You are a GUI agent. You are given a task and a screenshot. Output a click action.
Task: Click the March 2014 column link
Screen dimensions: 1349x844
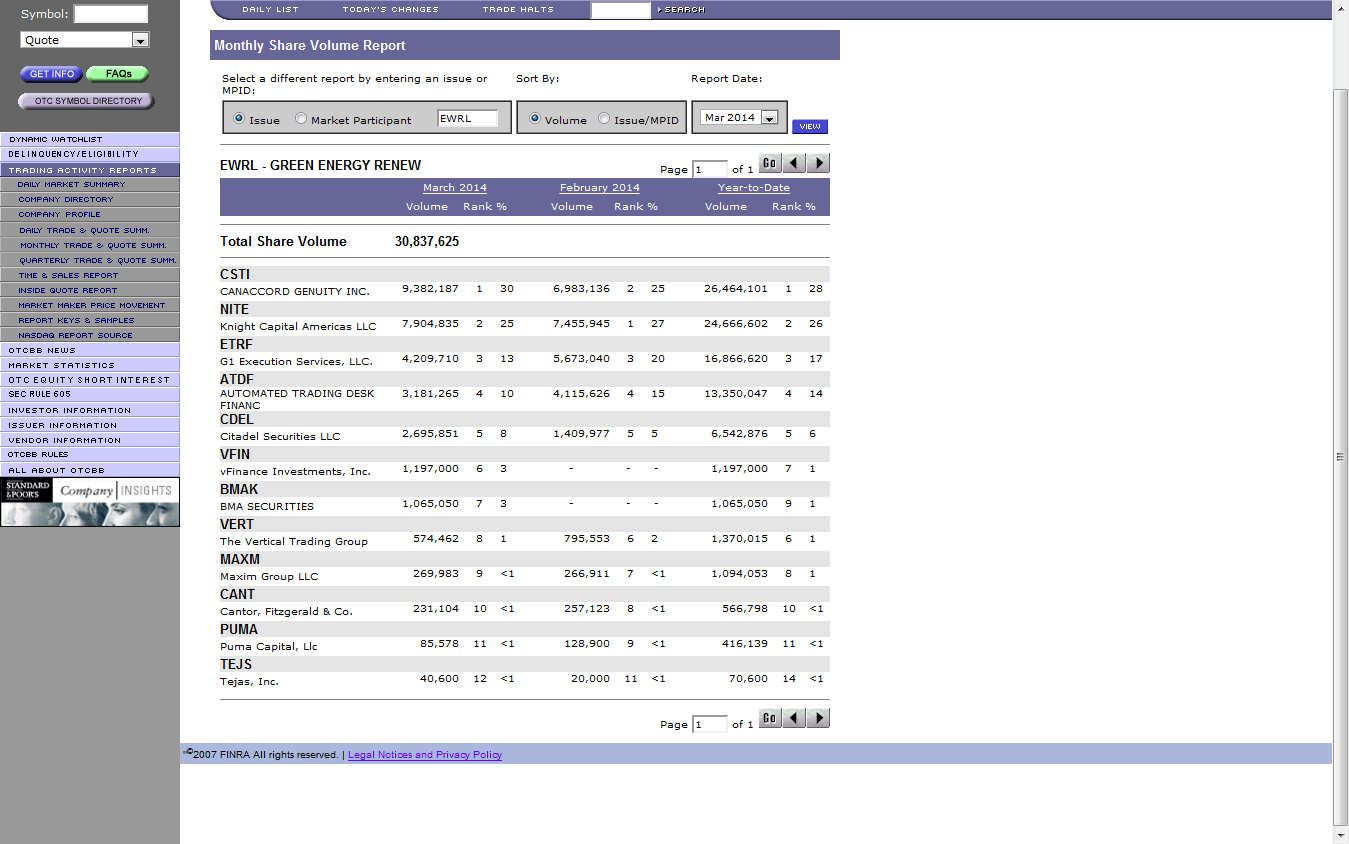click(455, 188)
